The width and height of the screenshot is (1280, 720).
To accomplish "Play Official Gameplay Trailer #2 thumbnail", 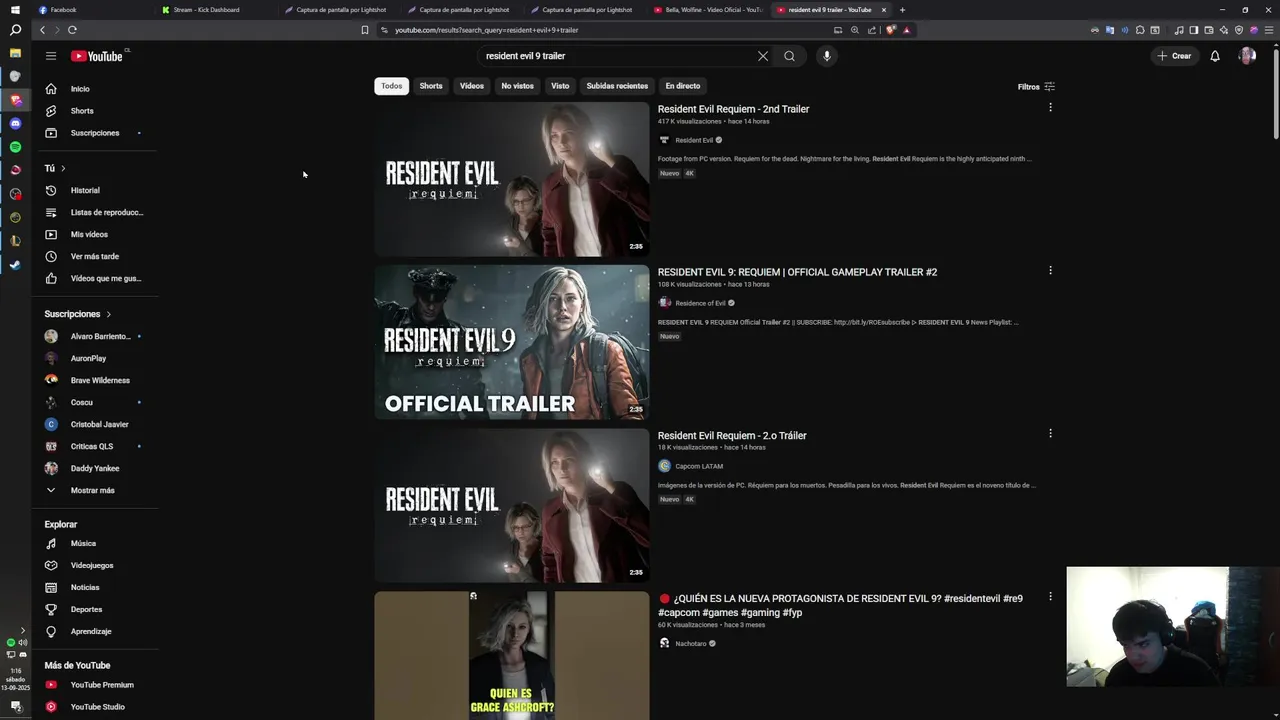I will click(512, 342).
